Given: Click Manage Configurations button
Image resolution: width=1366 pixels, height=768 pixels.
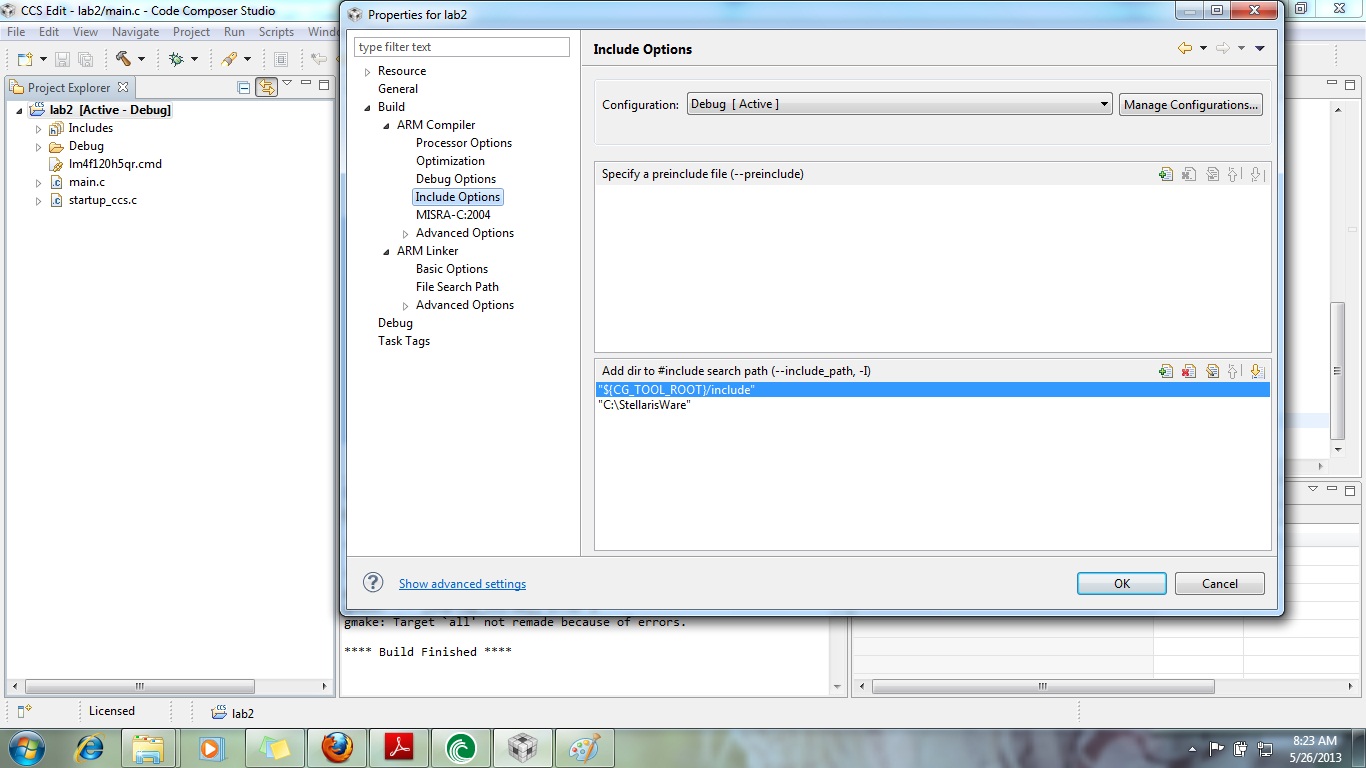Looking at the screenshot, I should point(1190,104).
